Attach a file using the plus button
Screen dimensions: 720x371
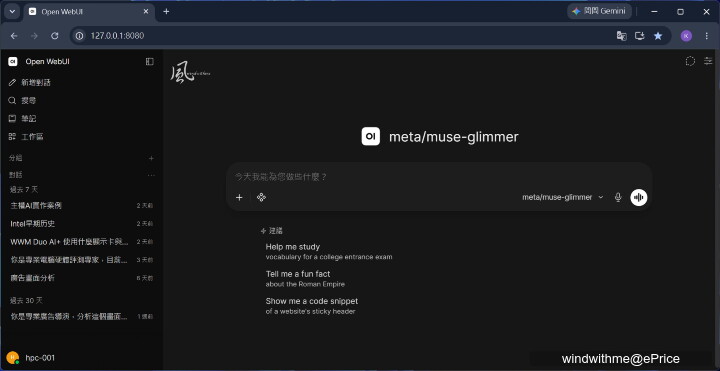tap(239, 197)
